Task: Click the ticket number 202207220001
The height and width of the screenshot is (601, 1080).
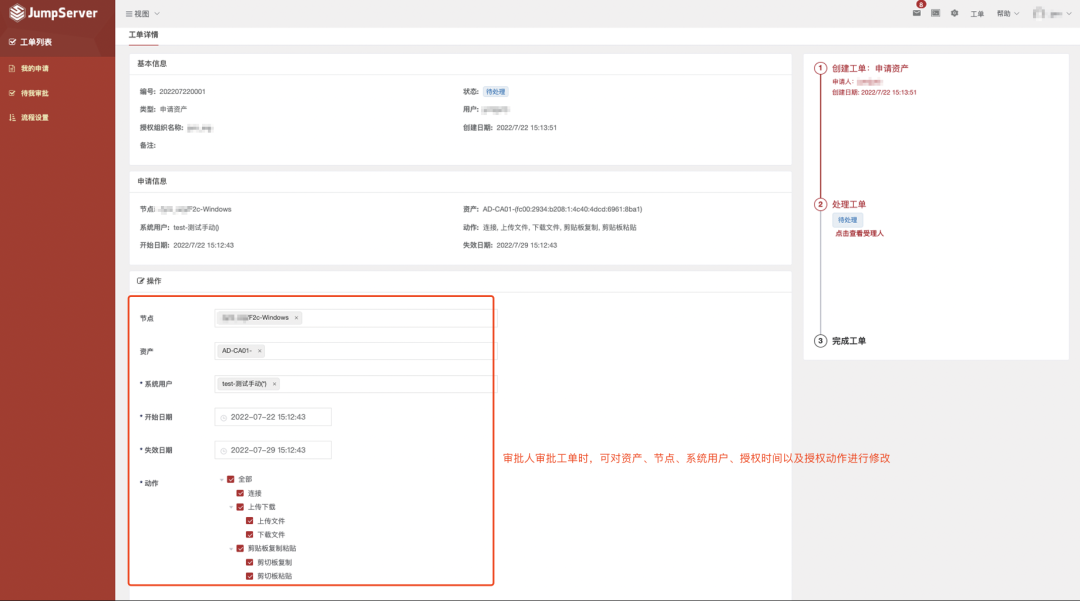Action: point(182,92)
